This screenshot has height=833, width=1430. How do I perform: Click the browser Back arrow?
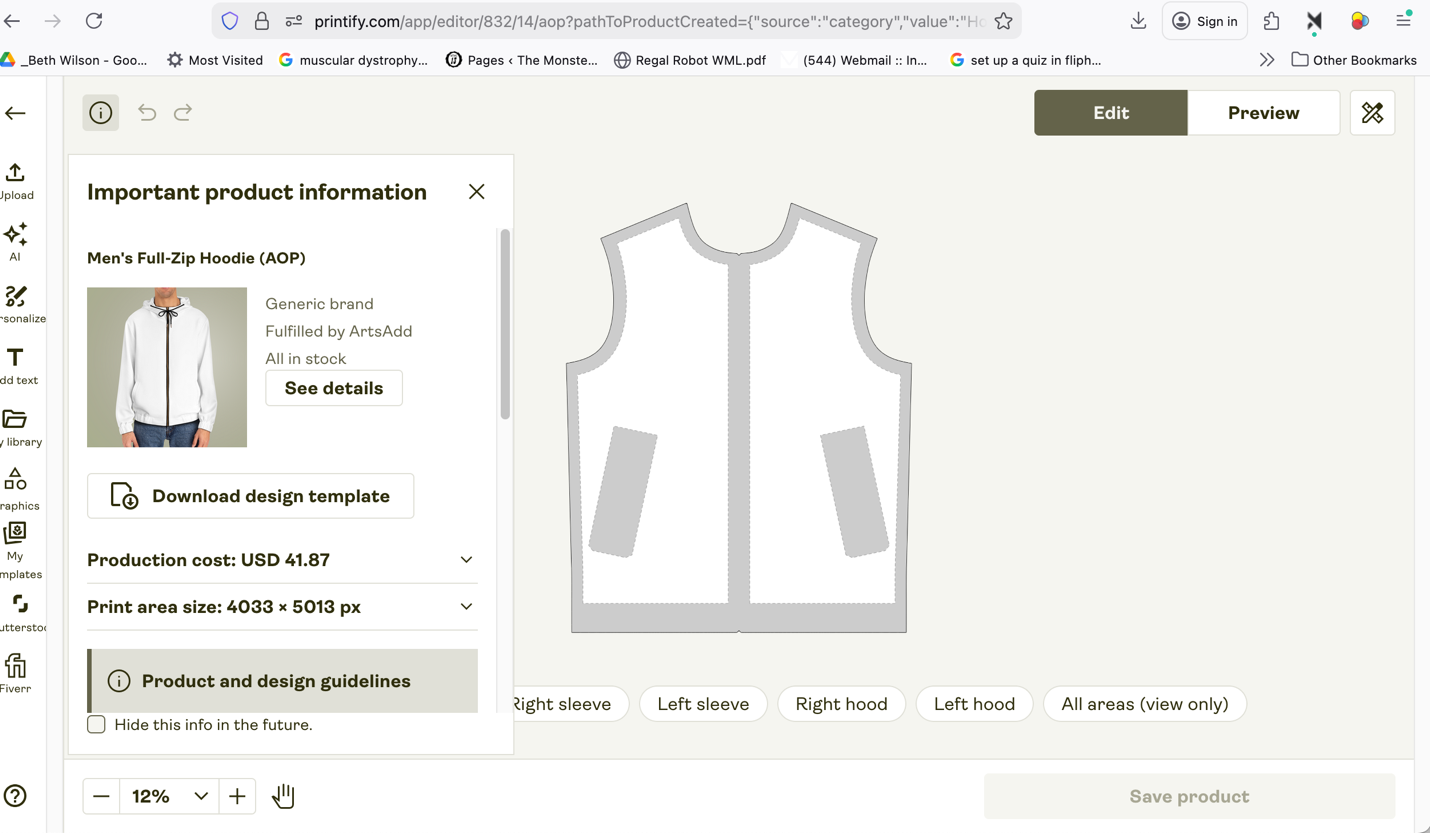[x=12, y=21]
